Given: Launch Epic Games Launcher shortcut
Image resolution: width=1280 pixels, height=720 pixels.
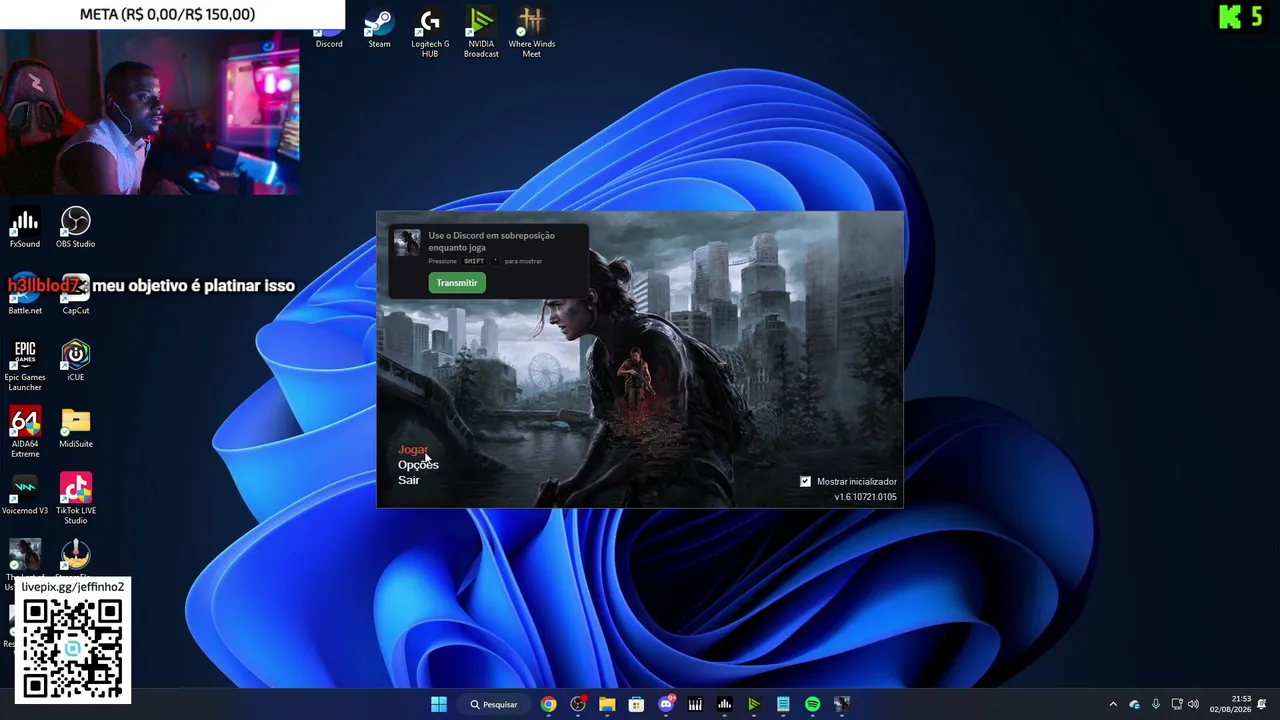Looking at the screenshot, I should pyautogui.click(x=25, y=366).
